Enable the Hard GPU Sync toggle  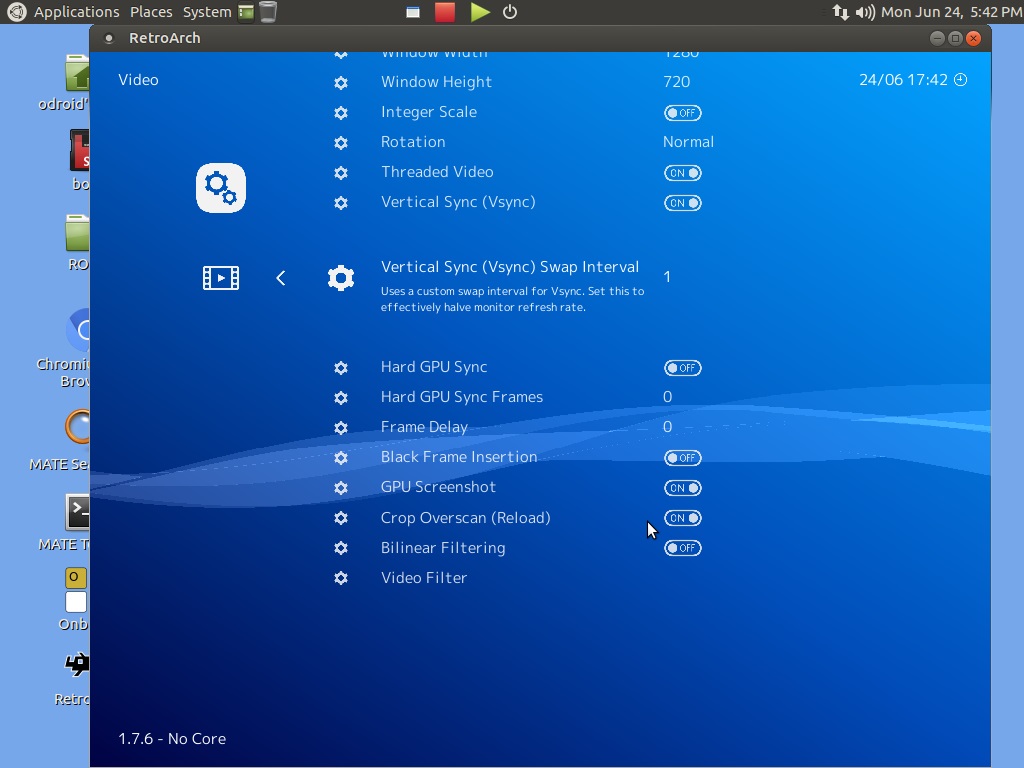683,368
